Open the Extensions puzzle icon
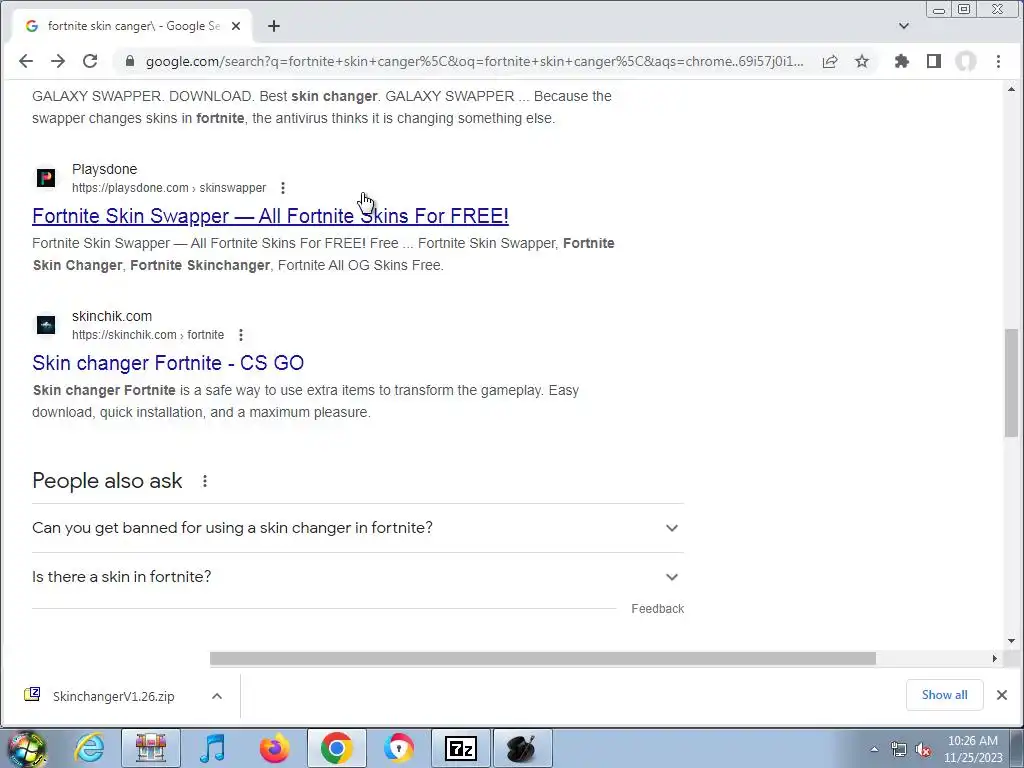The height and width of the screenshot is (768, 1024). 902,61
